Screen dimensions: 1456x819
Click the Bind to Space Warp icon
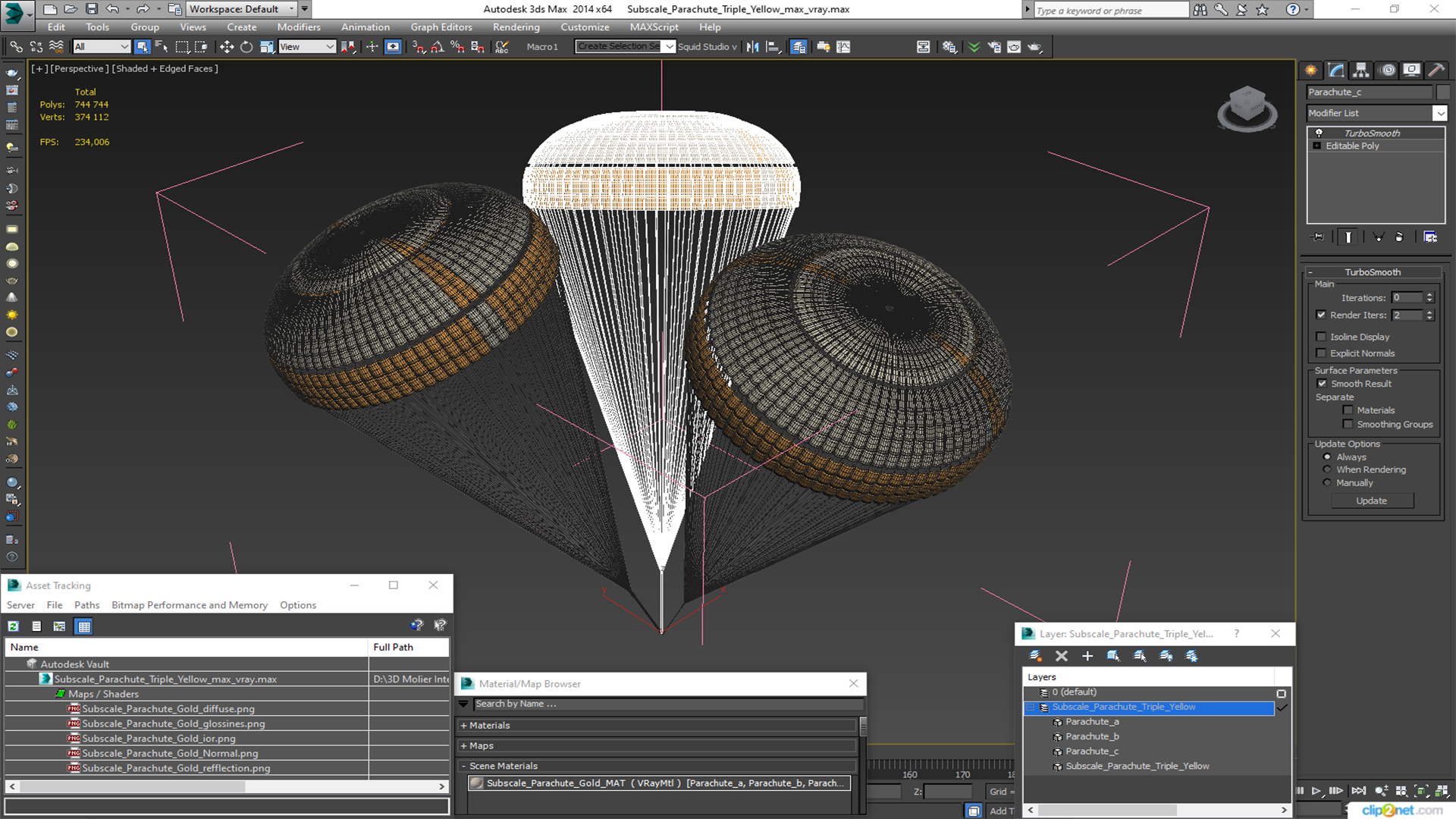click(x=56, y=47)
